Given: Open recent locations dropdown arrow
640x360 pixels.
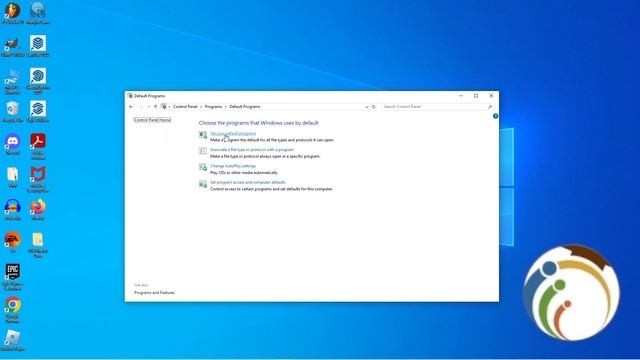Looking at the screenshot, I should tap(149, 107).
